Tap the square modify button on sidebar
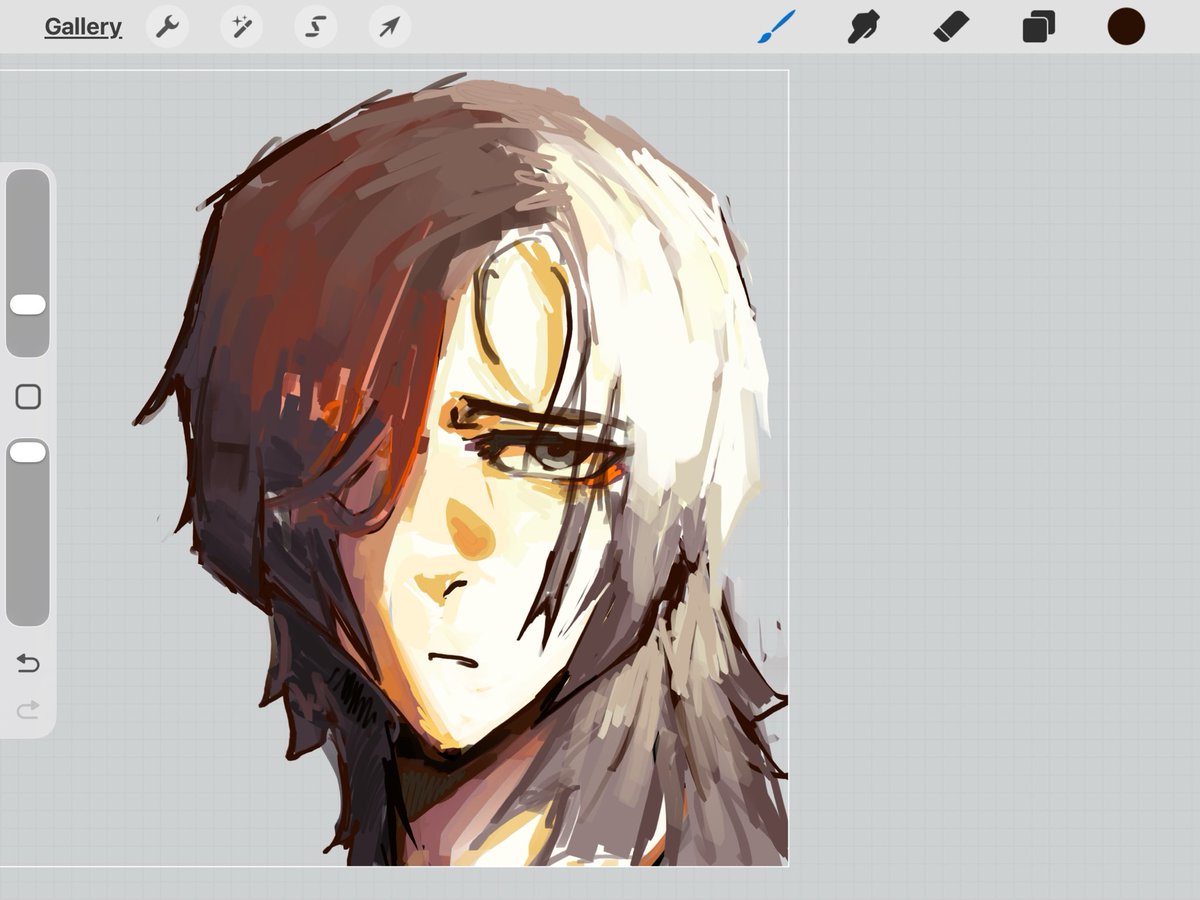This screenshot has width=1200, height=900. click(28, 397)
